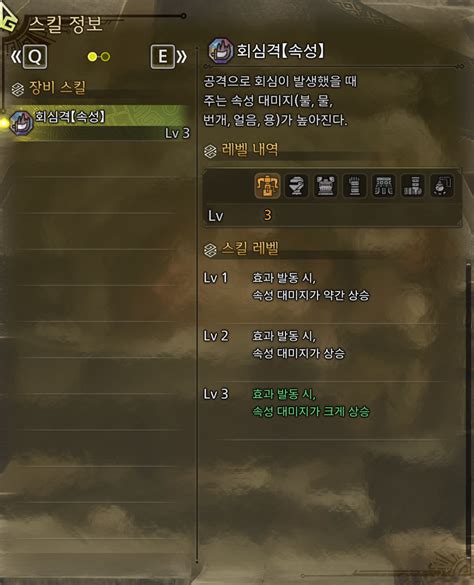The image size is (474, 585).
Task: Select the helmet armor slot icon
Action: tap(296, 185)
